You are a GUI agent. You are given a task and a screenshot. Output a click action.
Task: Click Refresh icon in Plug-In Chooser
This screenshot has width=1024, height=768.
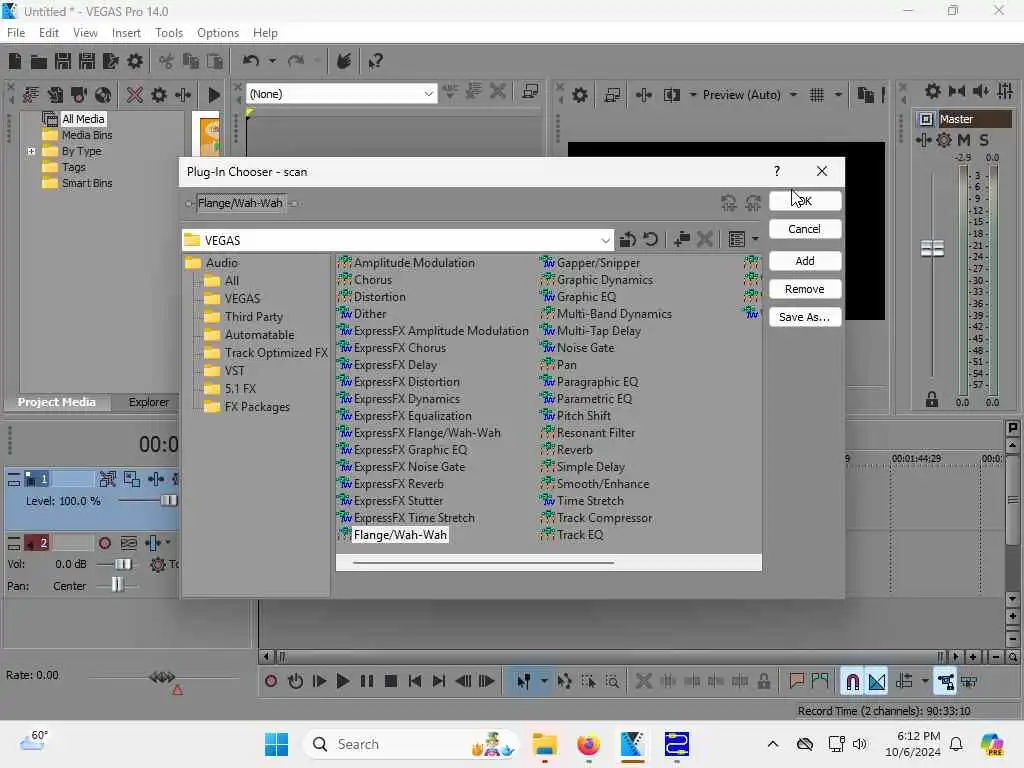point(650,240)
